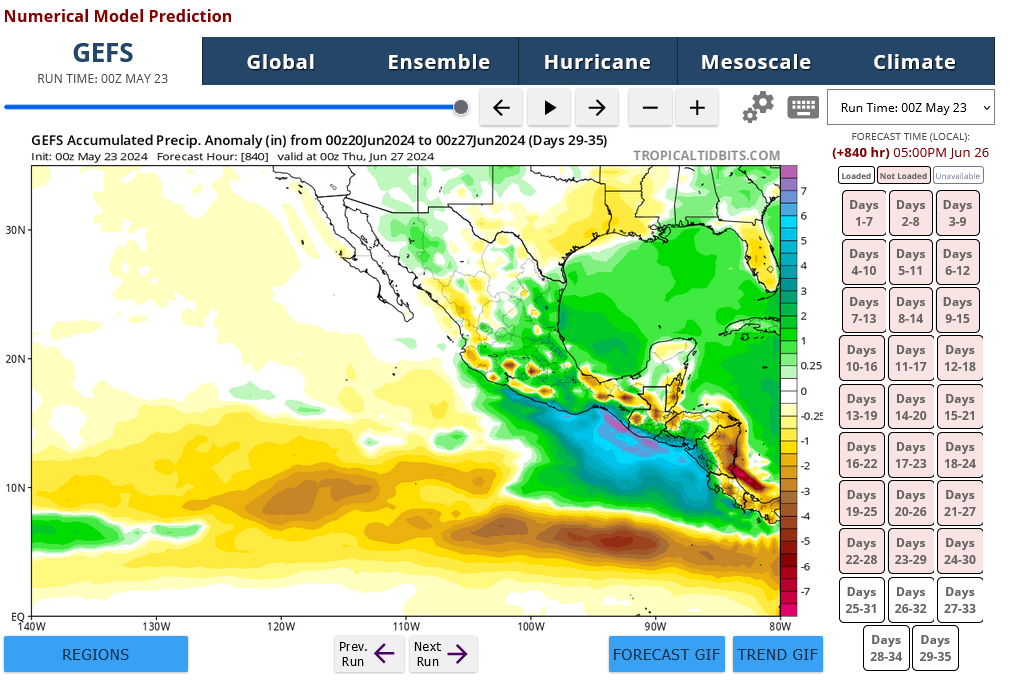The image size is (1010, 687).
Task: Select forecast Days 22-28
Action: click(x=862, y=552)
